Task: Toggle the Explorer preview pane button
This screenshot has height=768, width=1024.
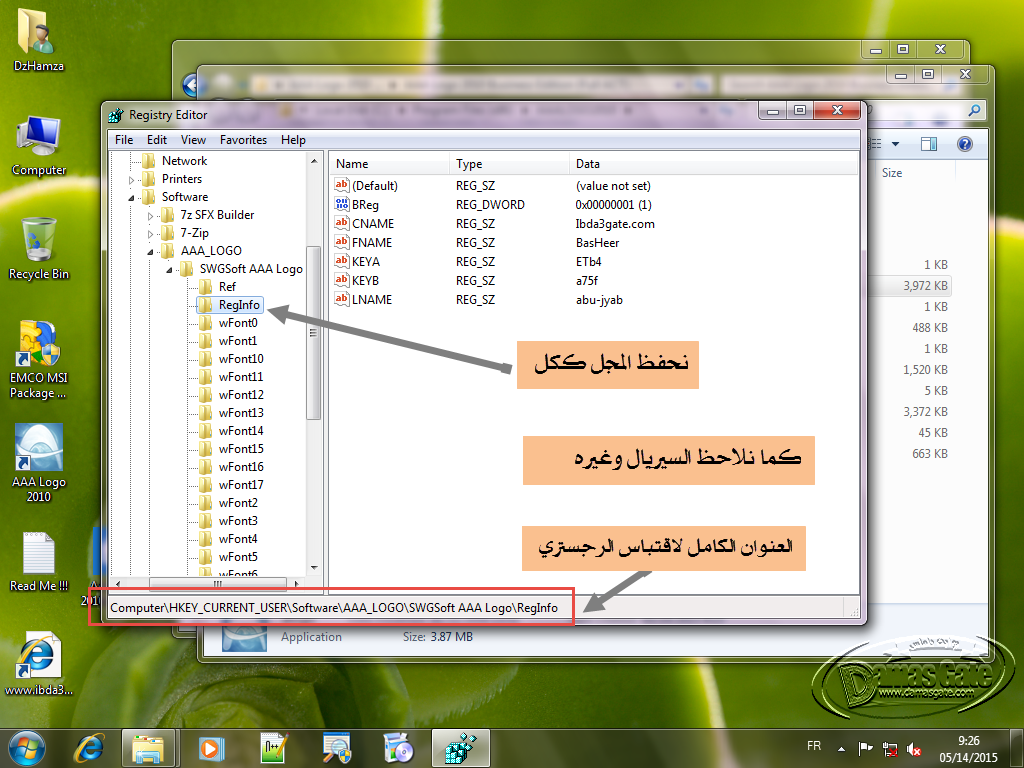Action: click(x=928, y=144)
